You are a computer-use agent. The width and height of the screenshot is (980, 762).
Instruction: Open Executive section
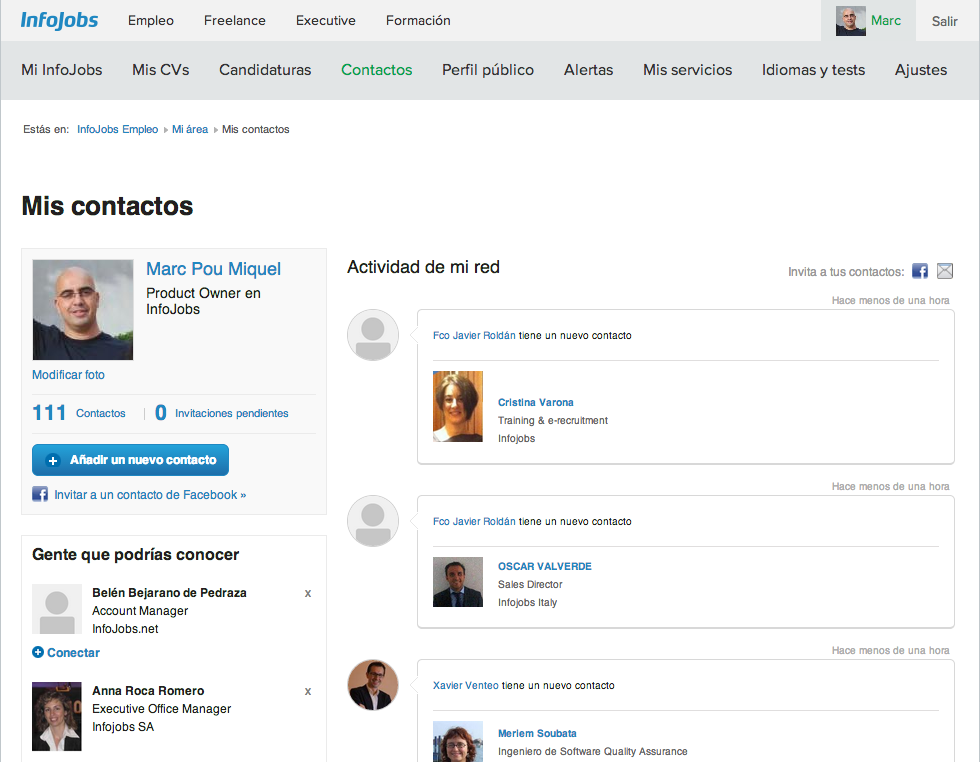pyautogui.click(x=326, y=21)
